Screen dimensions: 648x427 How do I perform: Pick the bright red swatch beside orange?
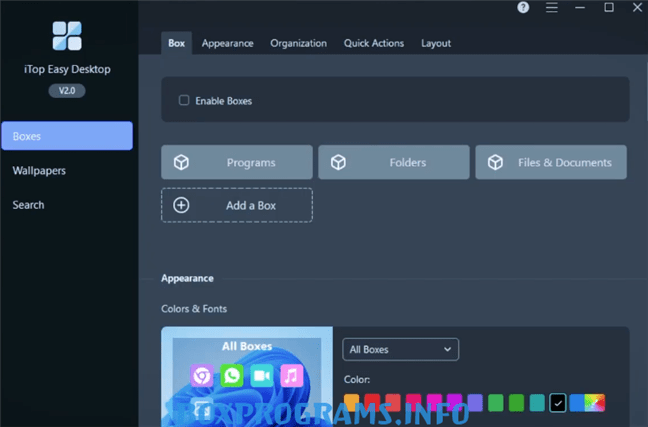click(x=372, y=403)
